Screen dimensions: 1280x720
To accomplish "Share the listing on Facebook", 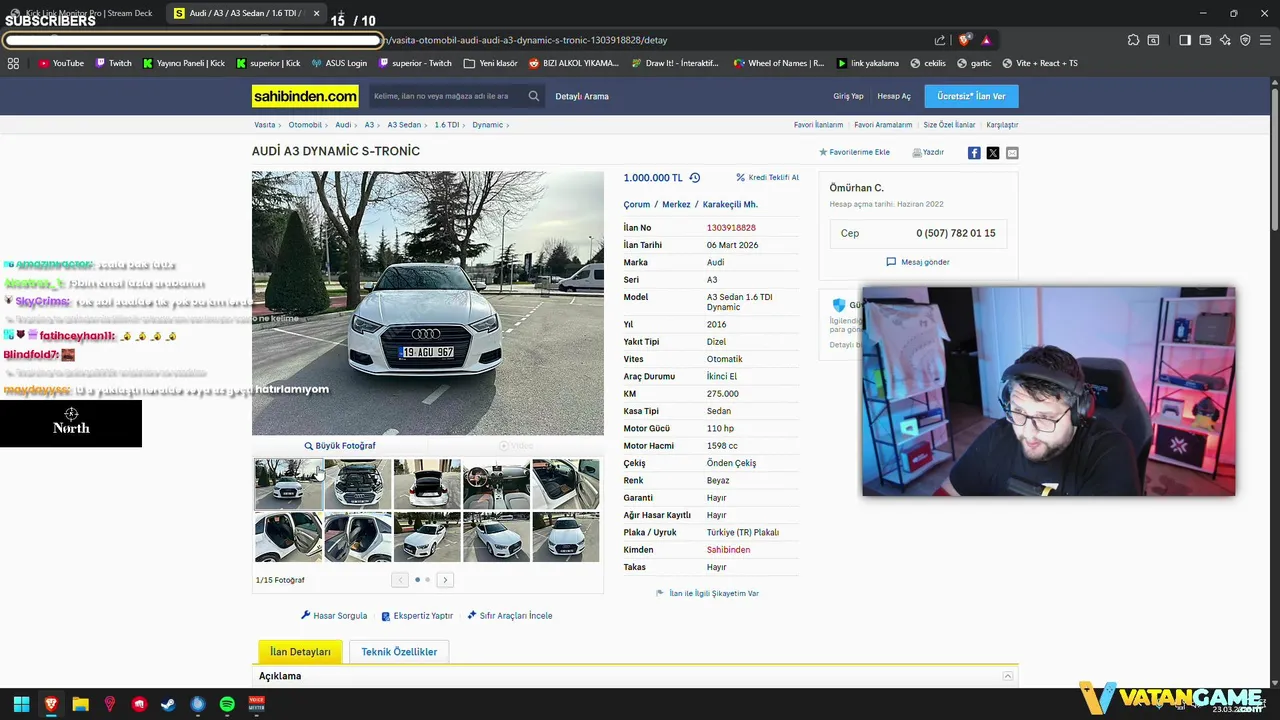I will (974, 153).
